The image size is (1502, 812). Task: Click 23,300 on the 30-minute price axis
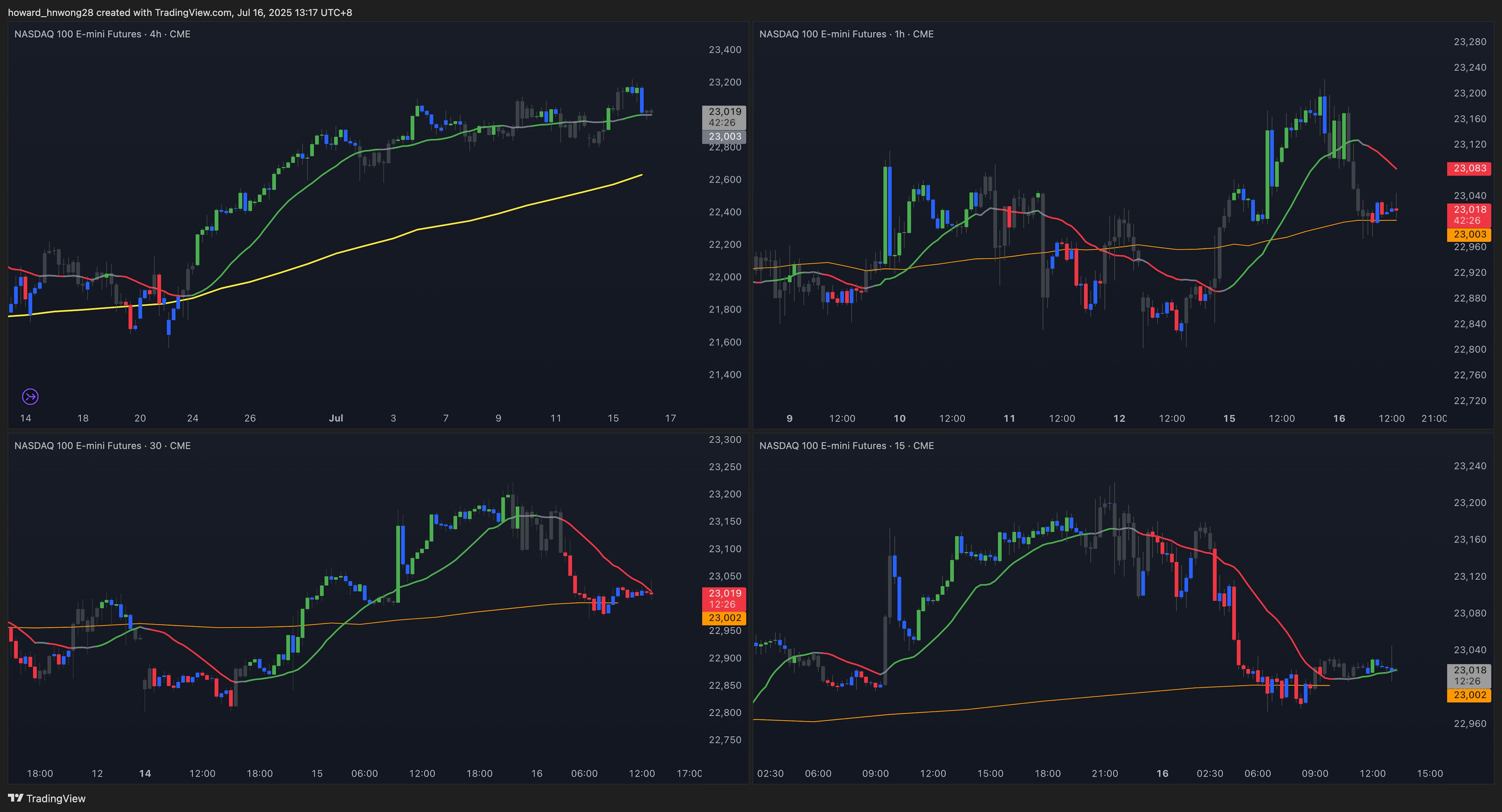pyautogui.click(x=725, y=439)
